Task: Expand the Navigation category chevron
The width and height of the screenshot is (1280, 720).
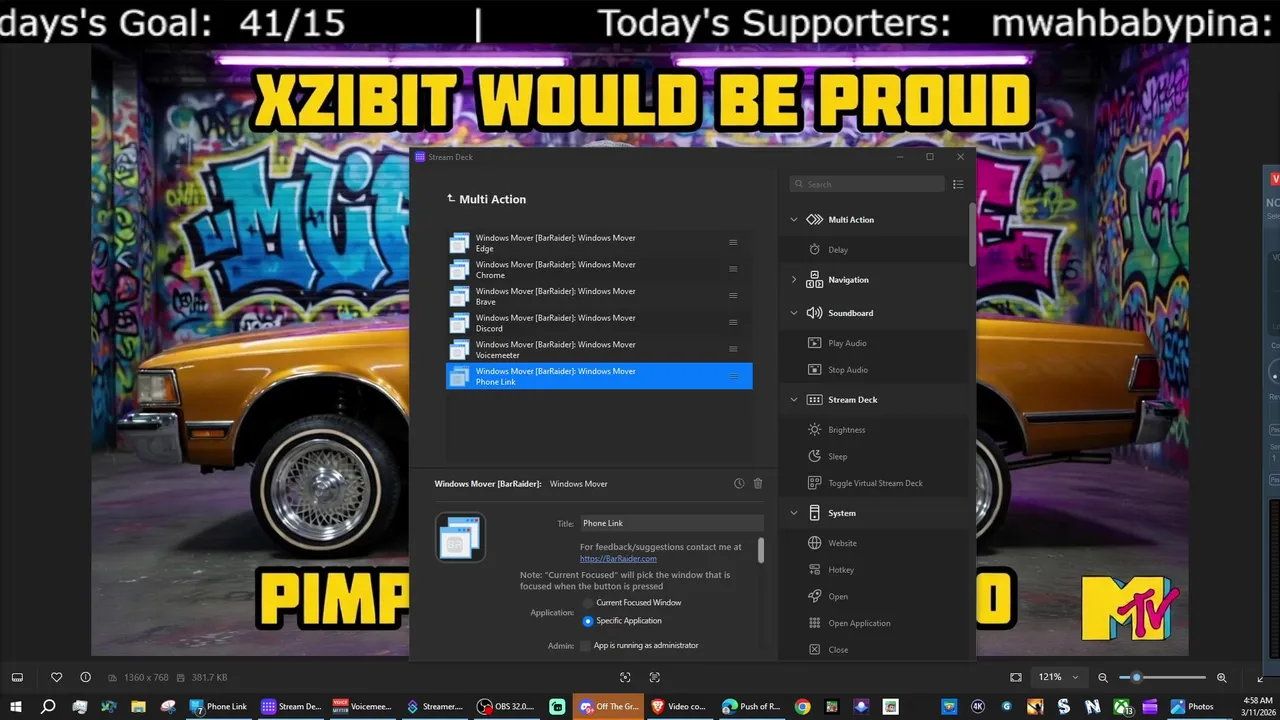Action: [x=794, y=280]
